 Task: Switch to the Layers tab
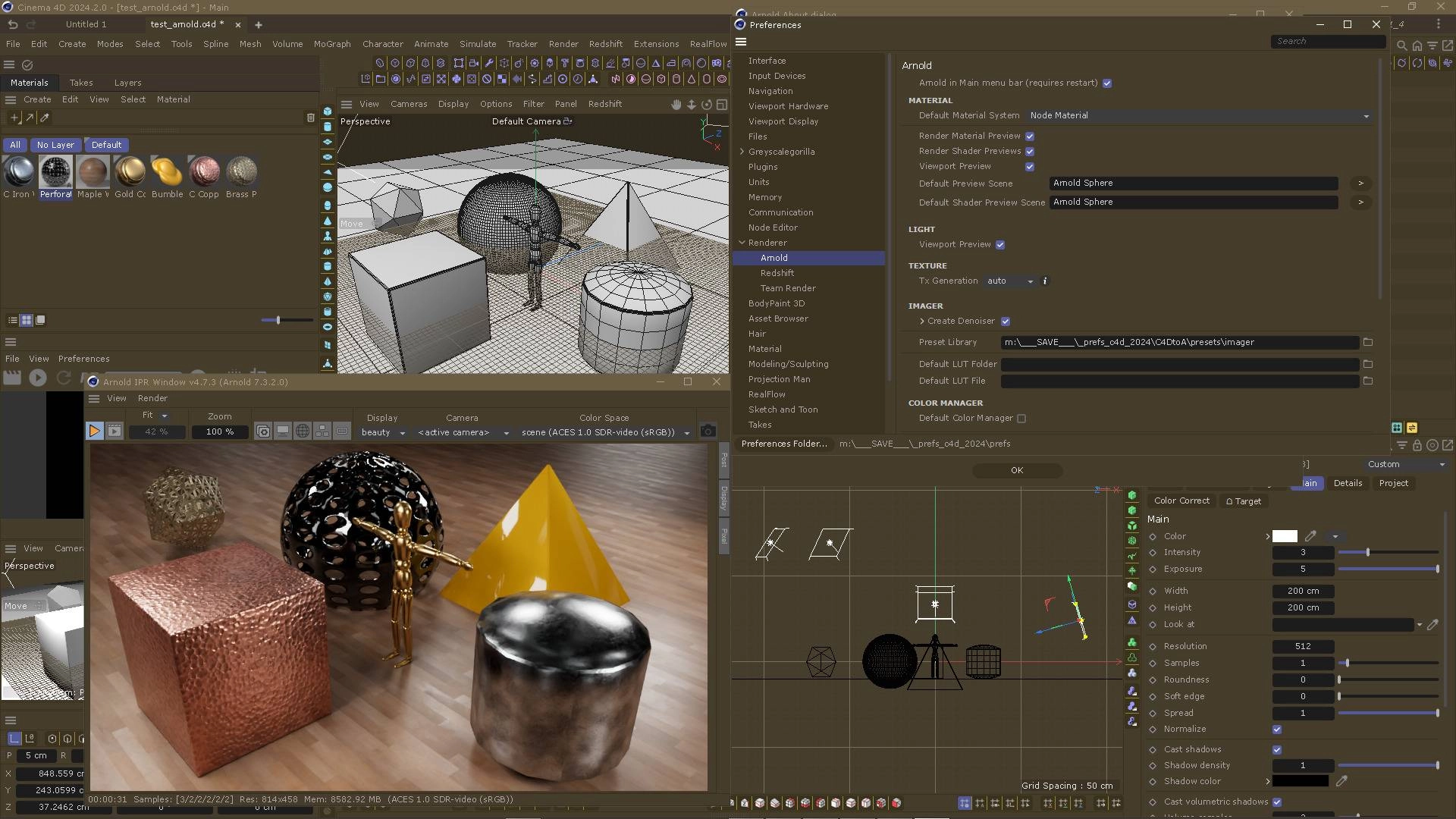(x=127, y=83)
